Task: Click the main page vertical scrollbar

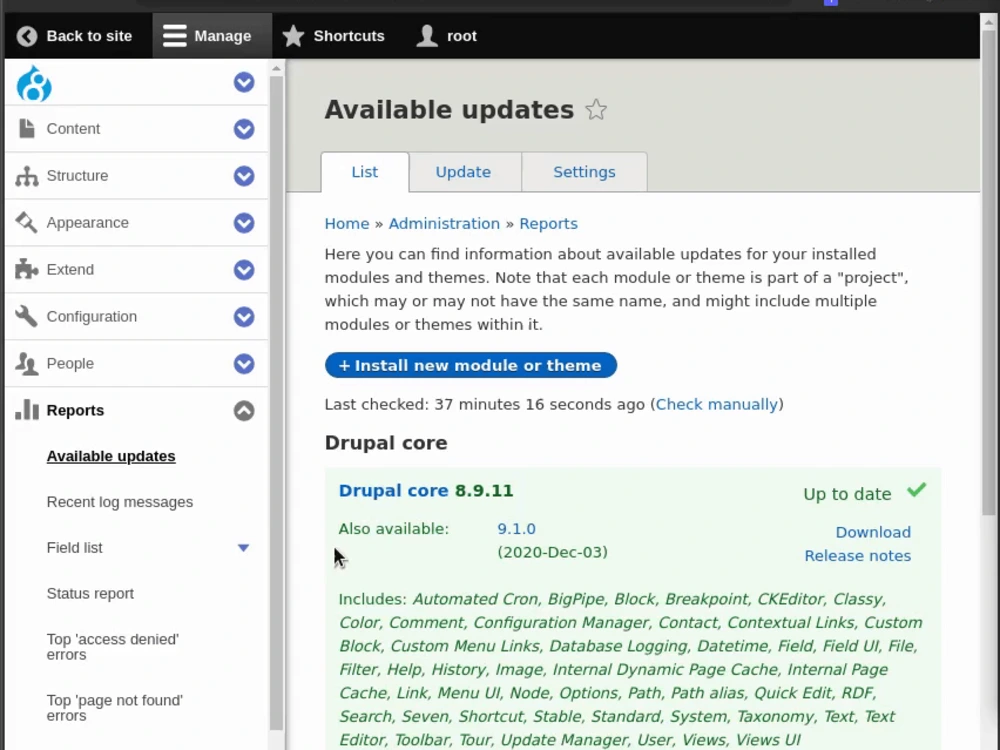Action: point(989,271)
